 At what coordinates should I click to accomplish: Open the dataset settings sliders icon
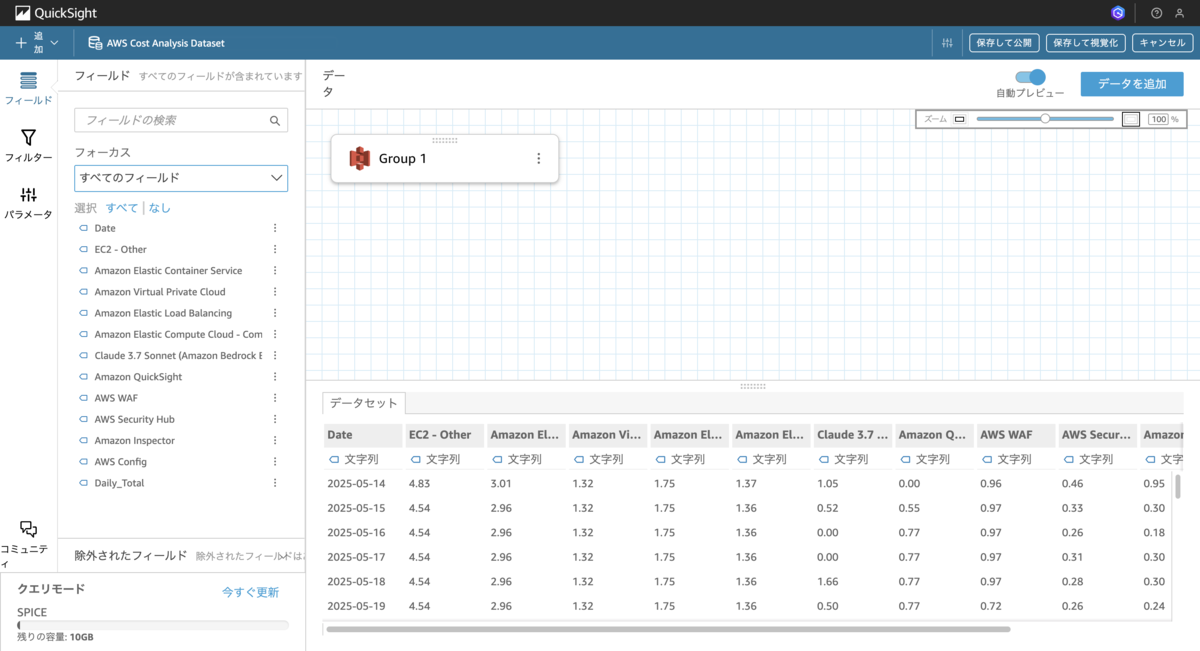click(948, 43)
